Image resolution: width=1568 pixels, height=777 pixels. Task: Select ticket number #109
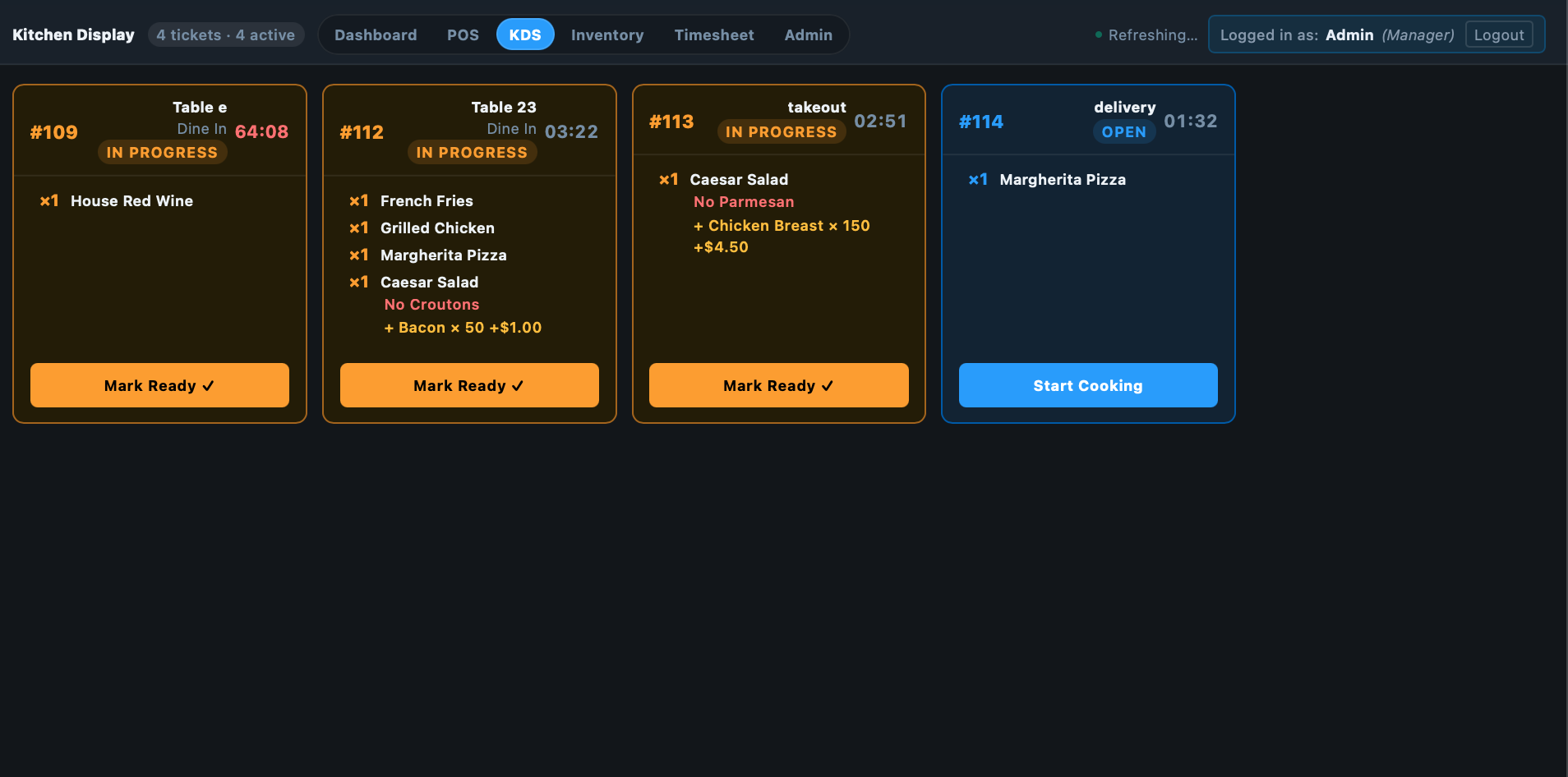[x=54, y=132]
